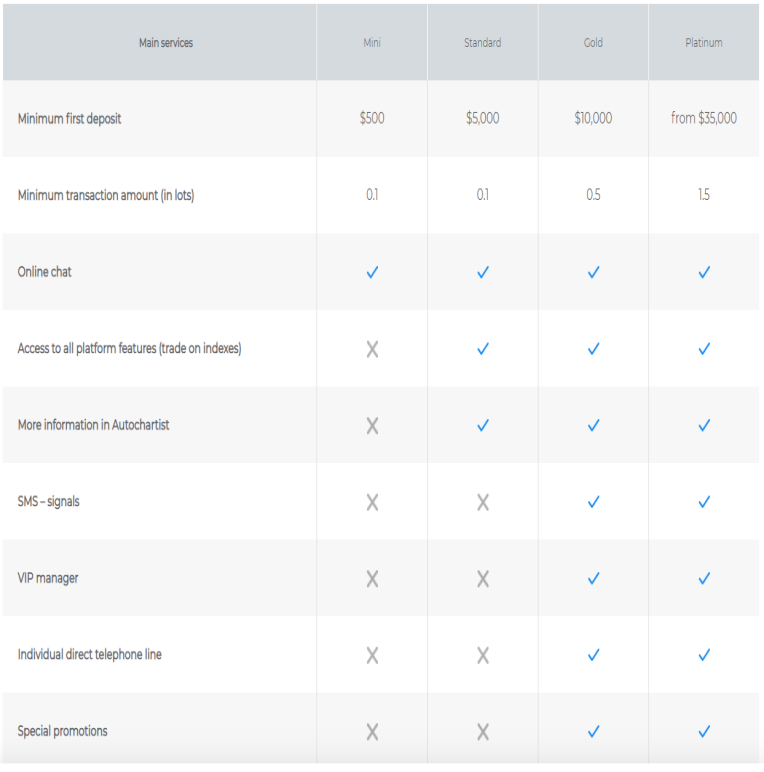Click Special promotions X under Standard

pos(483,731)
